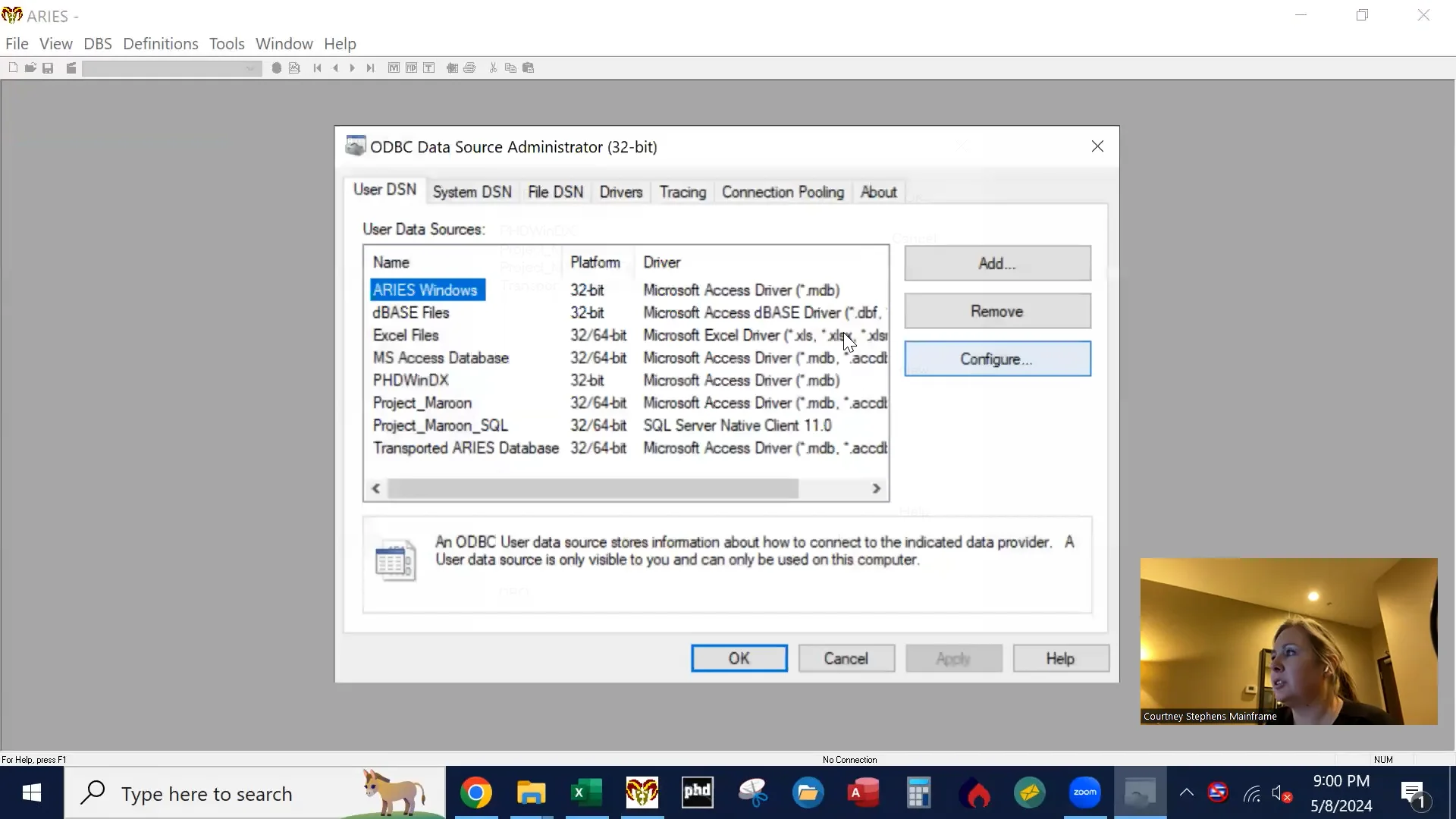
Task: Select Transported ARIES Database entry
Action: pyautogui.click(x=465, y=449)
